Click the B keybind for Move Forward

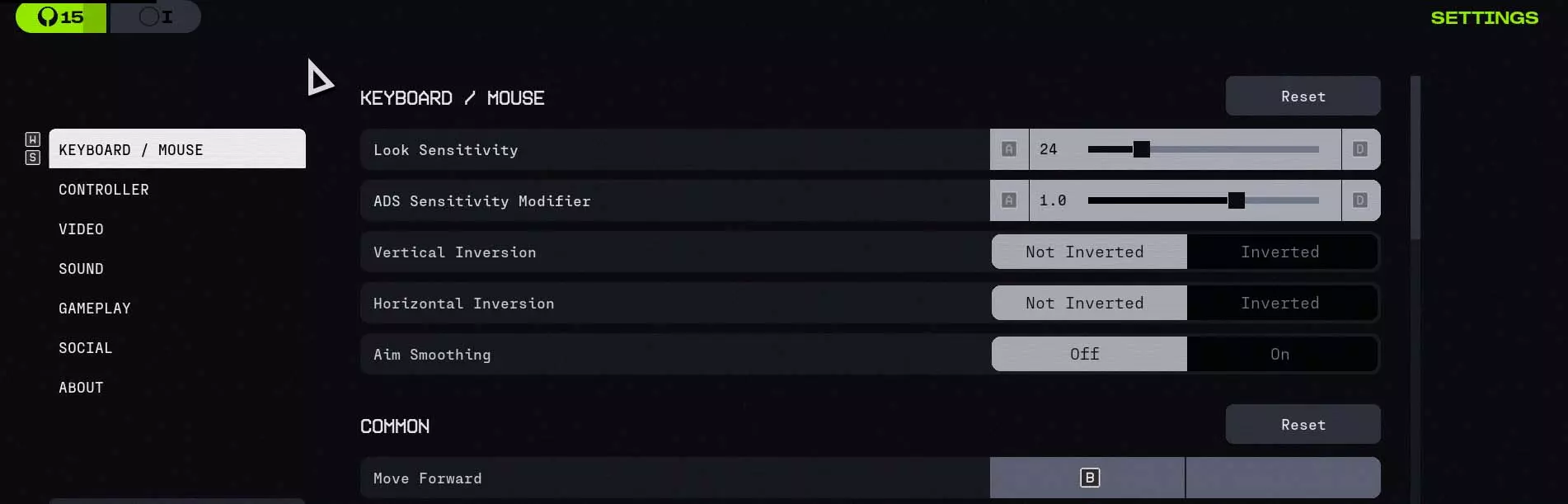click(1089, 478)
